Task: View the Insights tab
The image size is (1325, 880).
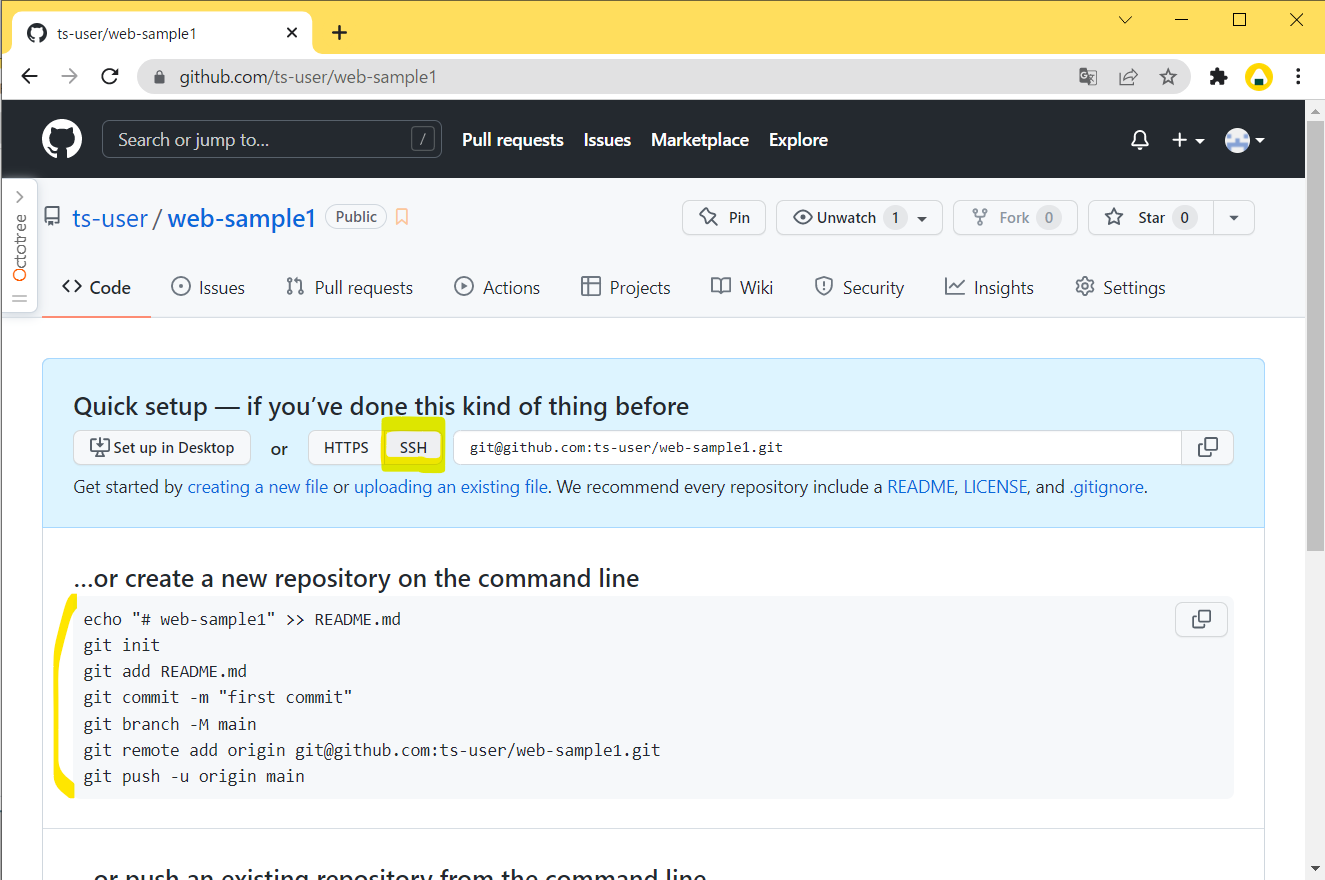Action: click(x=989, y=287)
